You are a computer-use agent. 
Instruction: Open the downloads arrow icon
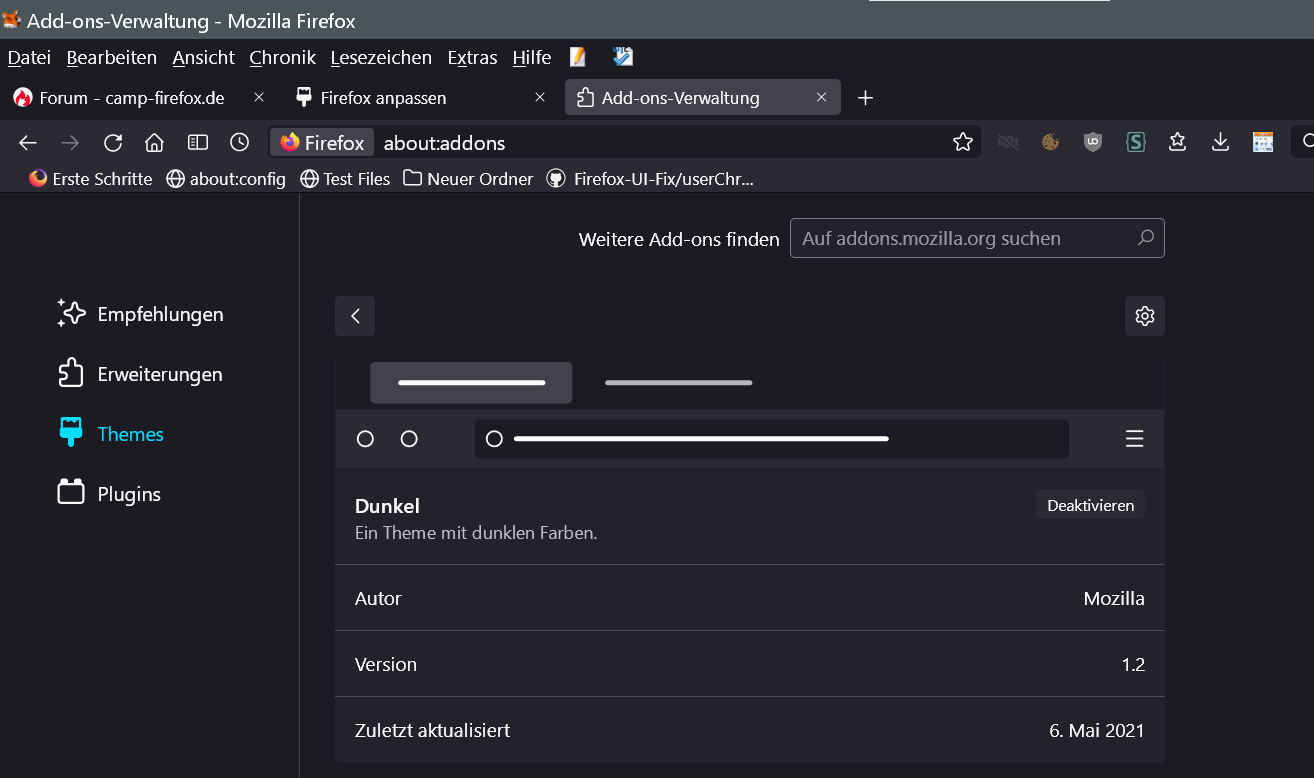1220,143
